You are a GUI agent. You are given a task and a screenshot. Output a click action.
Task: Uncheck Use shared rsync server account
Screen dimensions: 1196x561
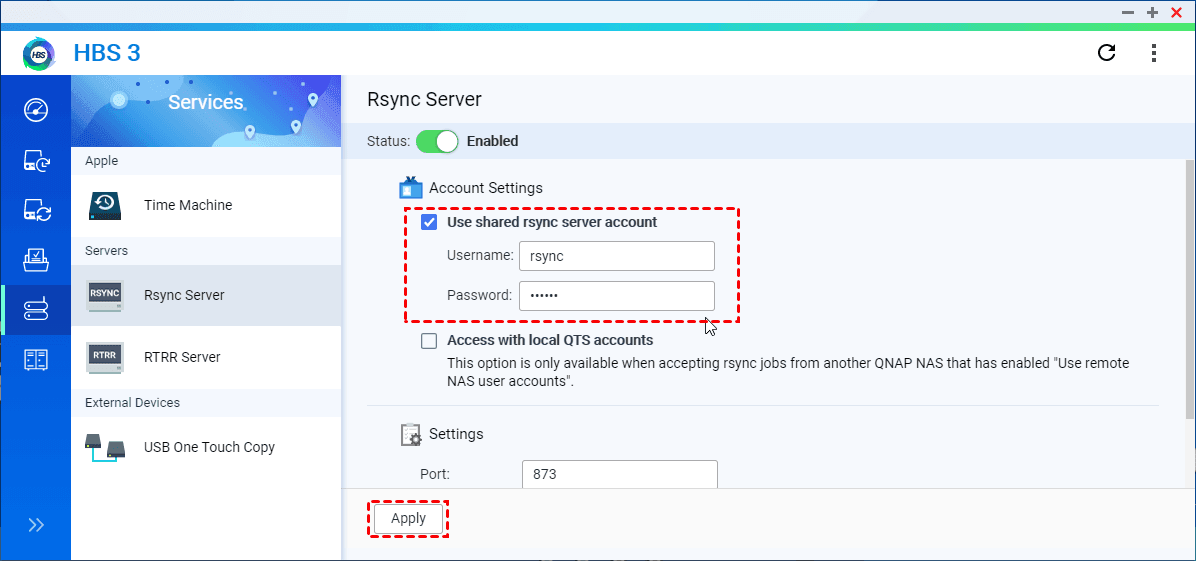[430, 222]
